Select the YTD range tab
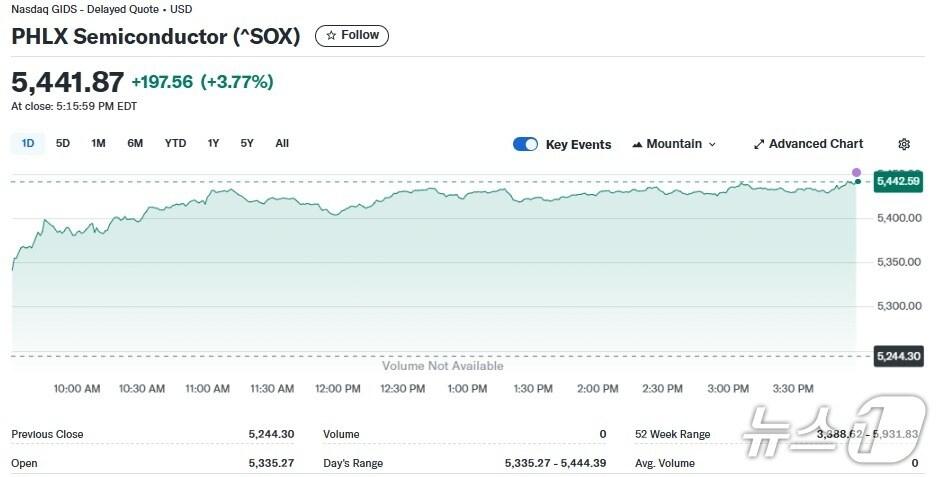Image resolution: width=940 pixels, height=477 pixels. (x=175, y=143)
